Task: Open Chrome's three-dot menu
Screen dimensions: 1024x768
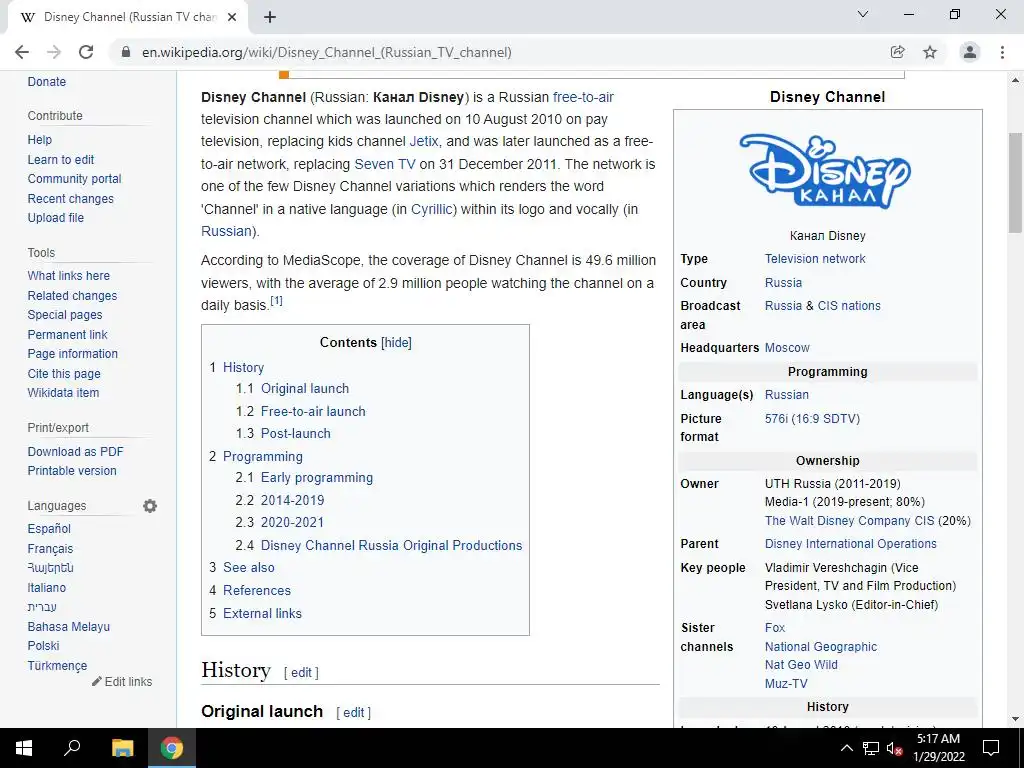Action: coord(1002,52)
